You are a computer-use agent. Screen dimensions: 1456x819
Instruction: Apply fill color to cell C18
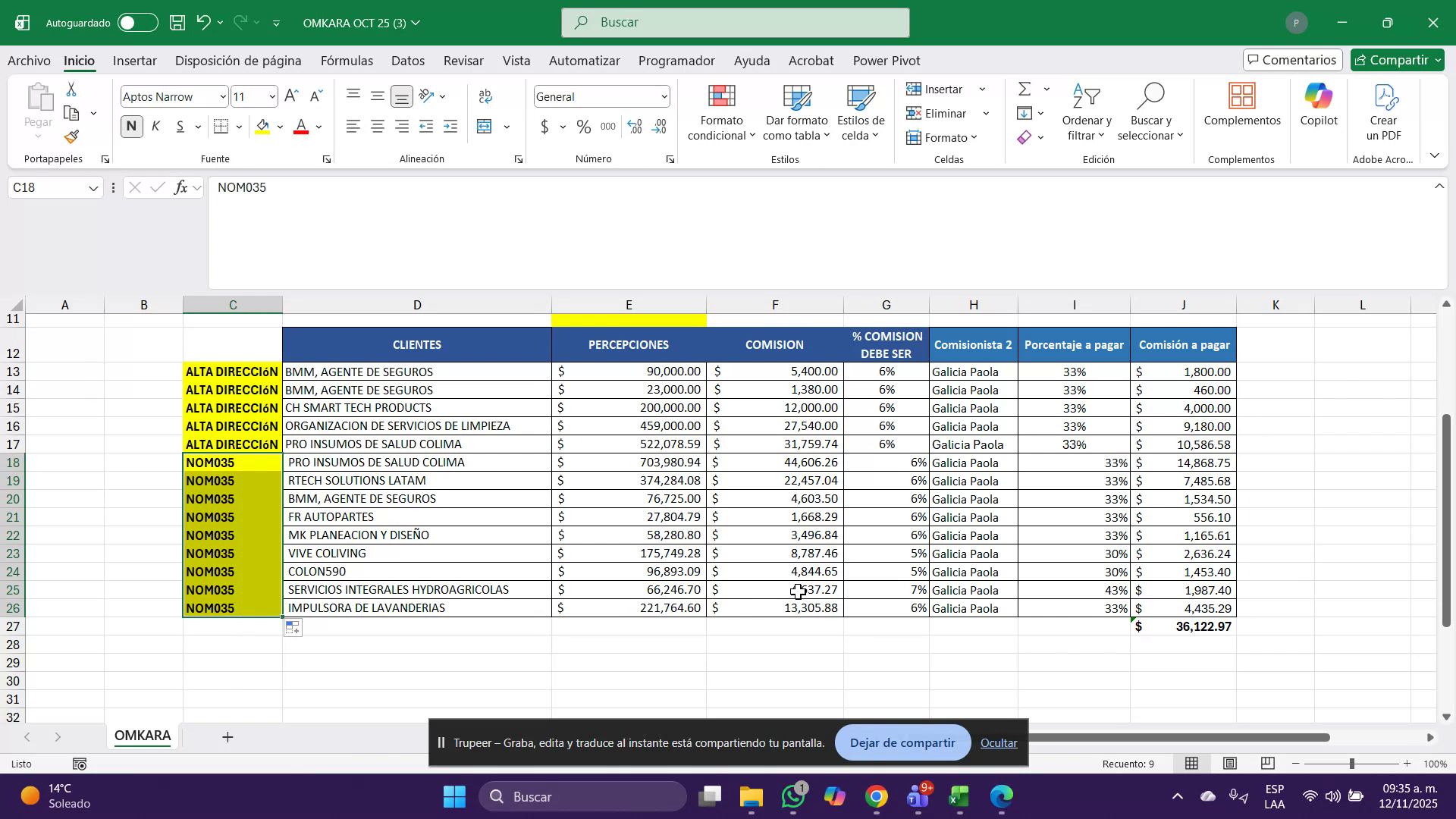[x=263, y=127]
